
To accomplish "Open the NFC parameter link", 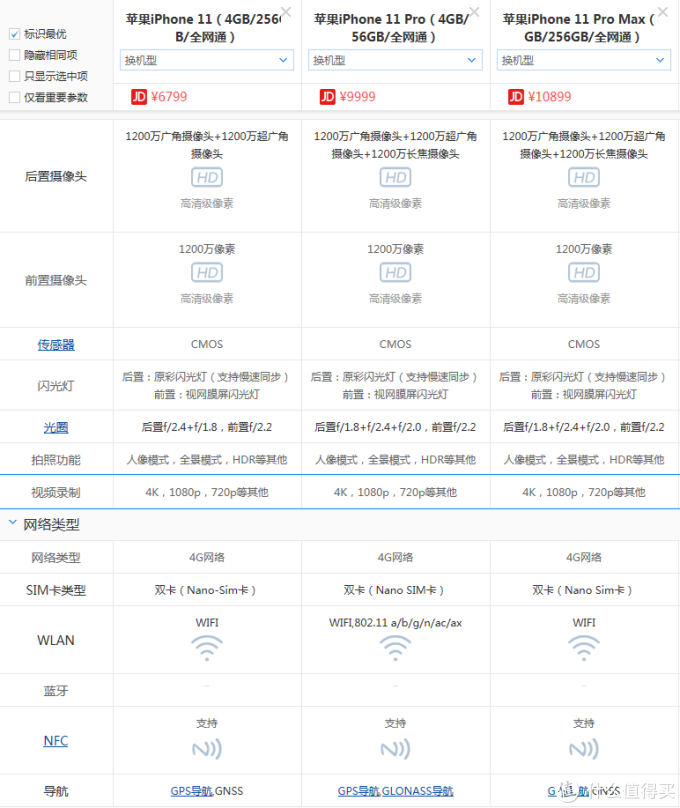I will [x=56, y=741].
